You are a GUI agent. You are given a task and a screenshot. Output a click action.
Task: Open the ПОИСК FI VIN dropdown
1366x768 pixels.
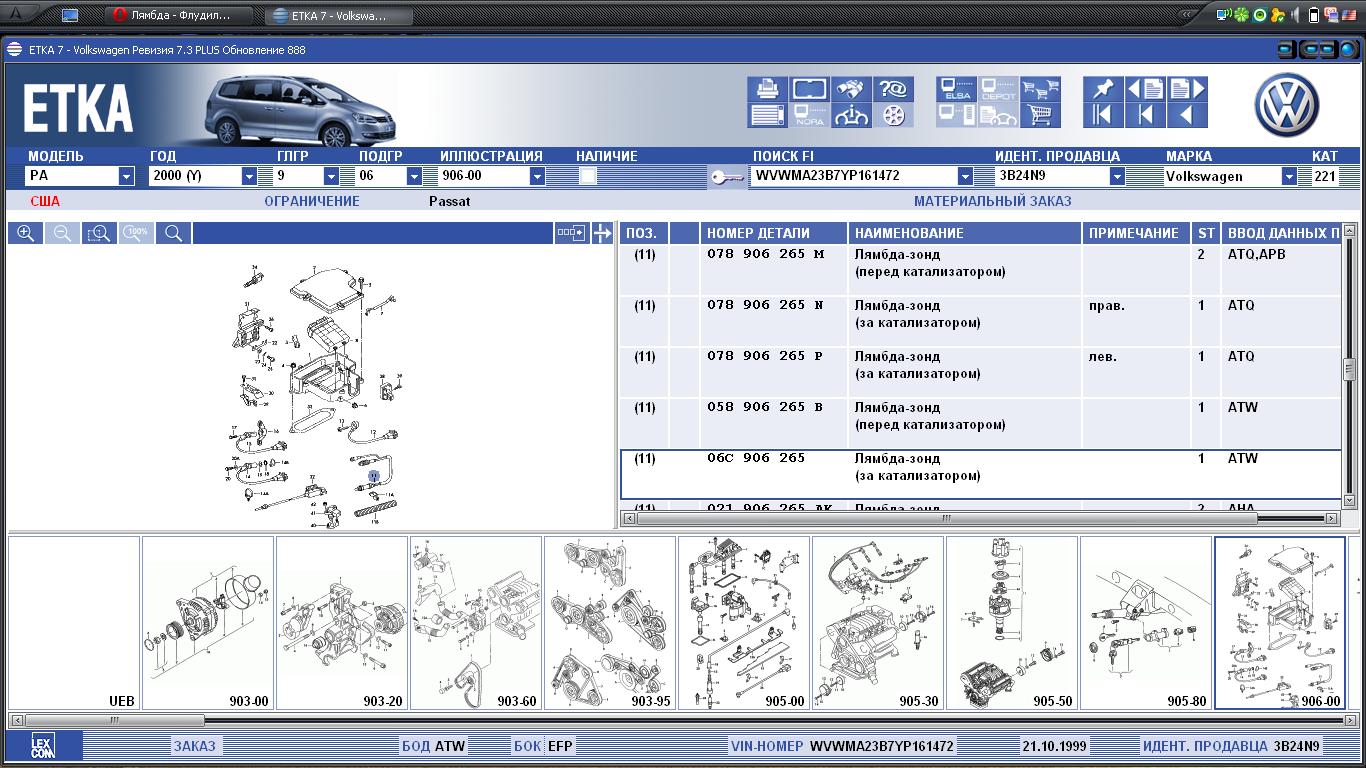(965, 176)
